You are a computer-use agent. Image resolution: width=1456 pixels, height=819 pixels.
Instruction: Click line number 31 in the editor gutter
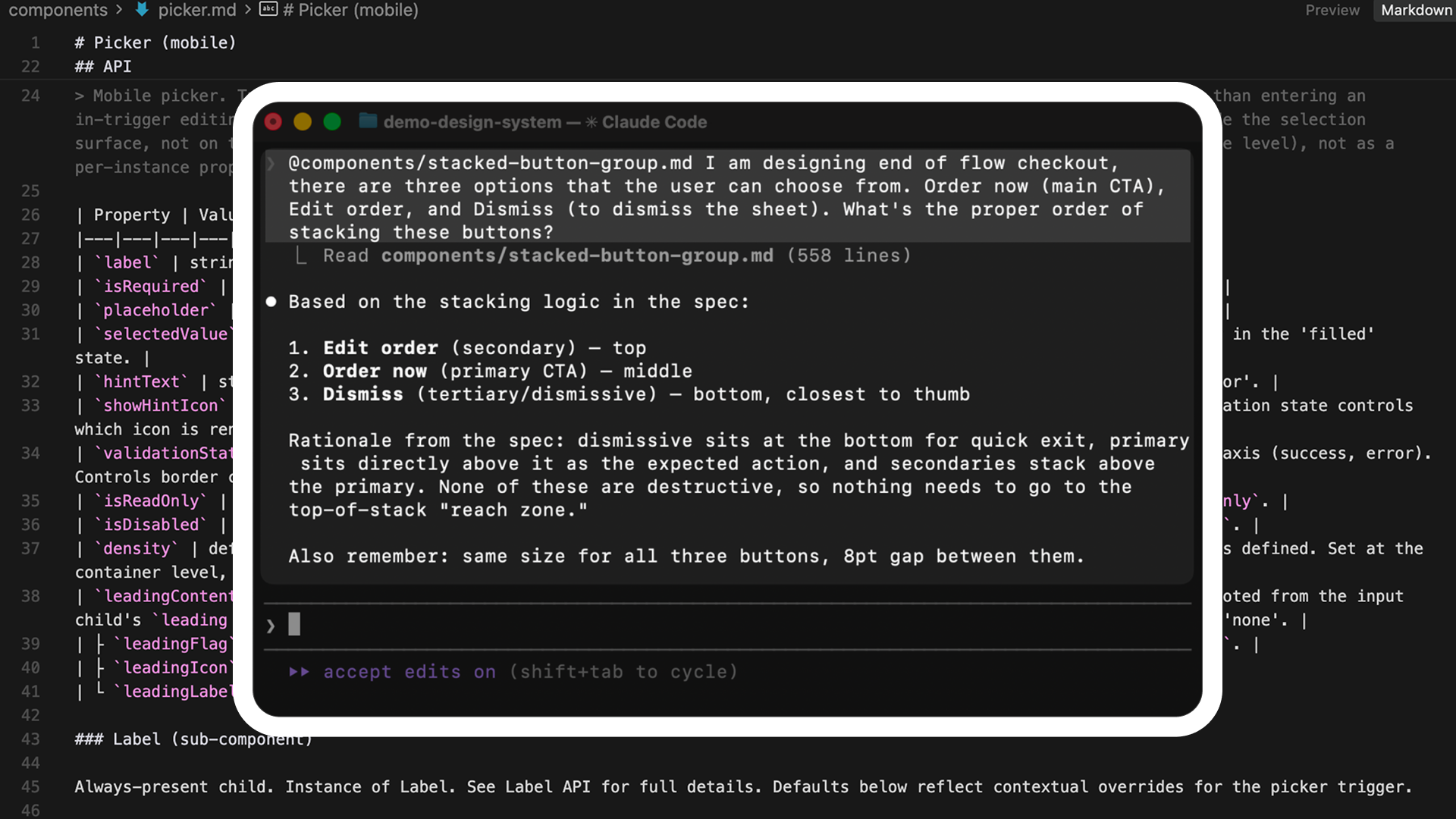pos(31,334)
